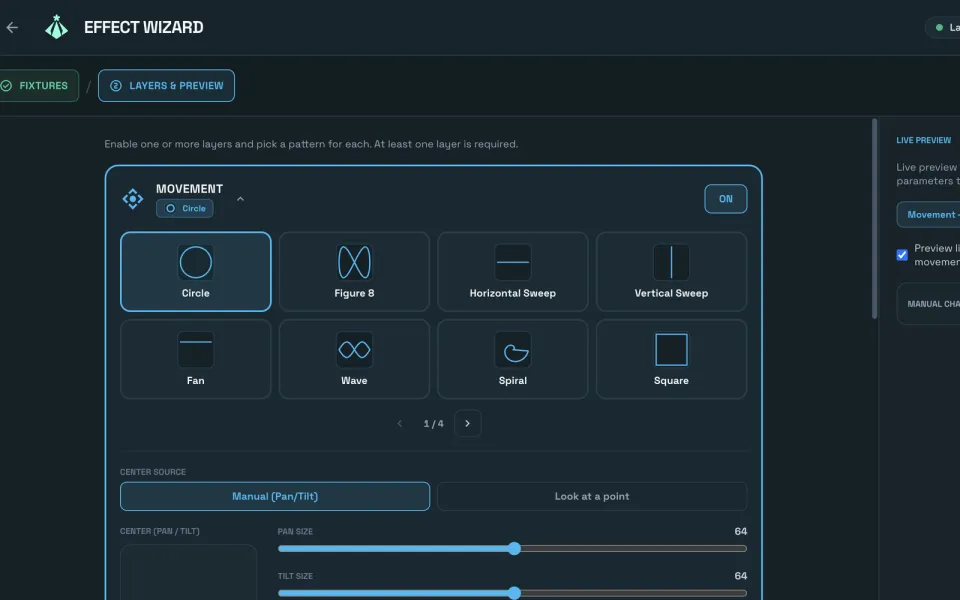
Task: Go to previous pattern page
Action: pyautogui.click(x=400, y=424)
